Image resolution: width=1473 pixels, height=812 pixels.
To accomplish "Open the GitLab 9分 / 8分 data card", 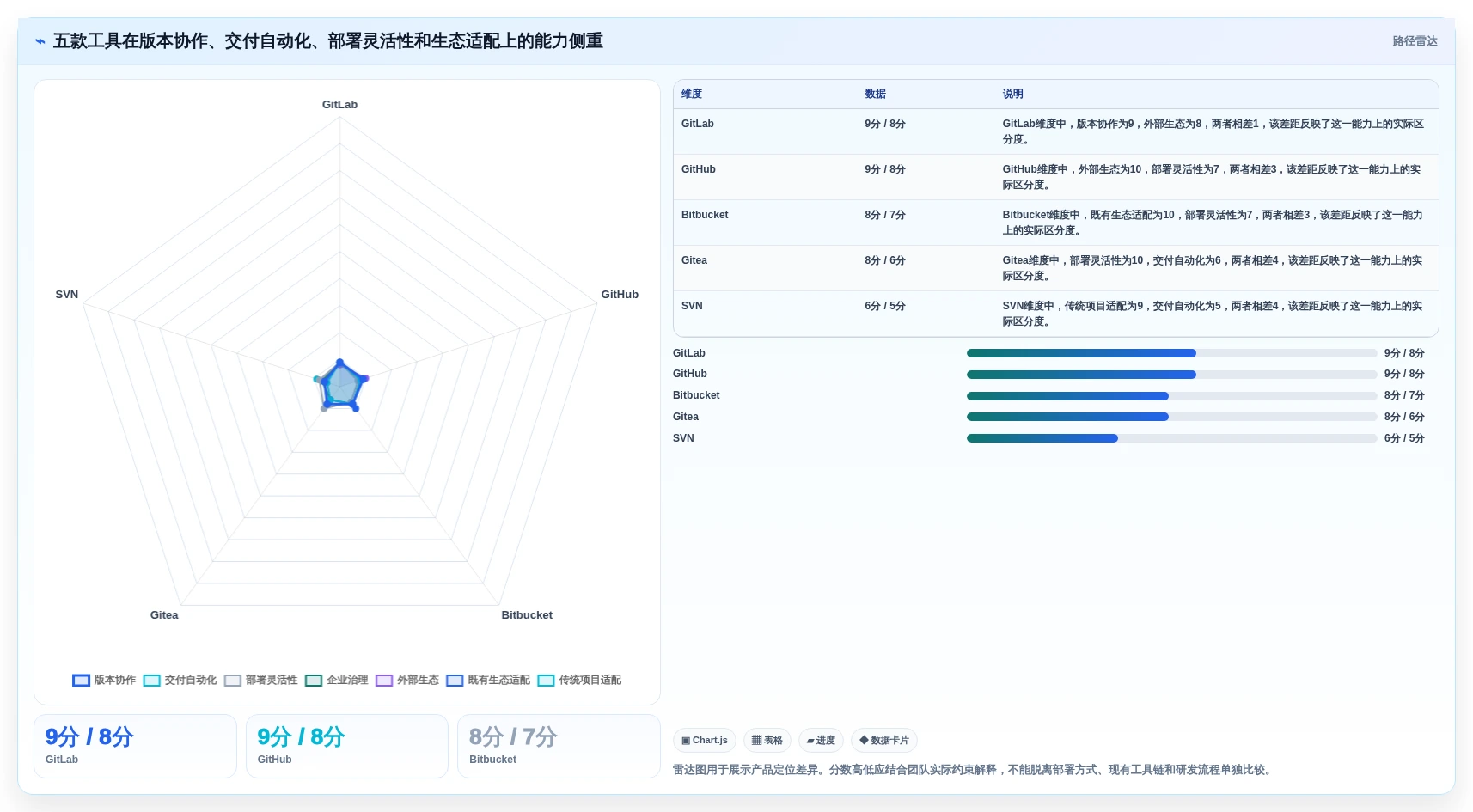I will [x=135, y=746].
